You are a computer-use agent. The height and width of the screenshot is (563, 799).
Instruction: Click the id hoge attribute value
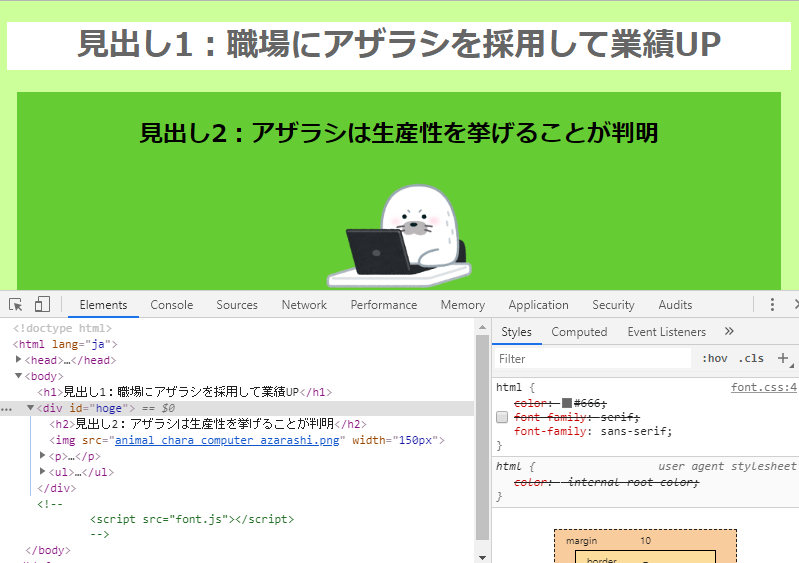pos(108,408)
